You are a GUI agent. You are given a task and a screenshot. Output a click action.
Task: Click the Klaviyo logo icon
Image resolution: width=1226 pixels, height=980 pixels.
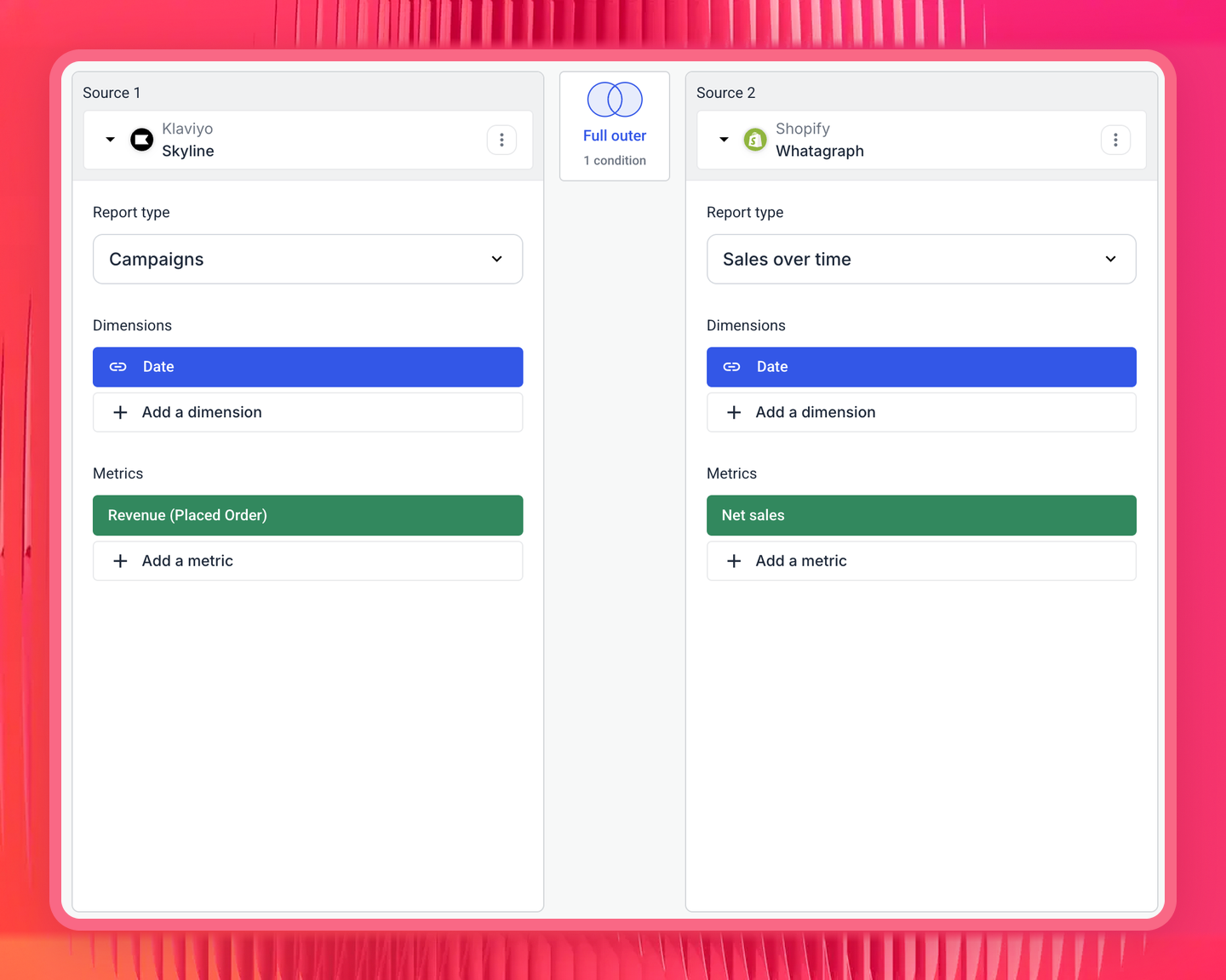pos(141,139)
